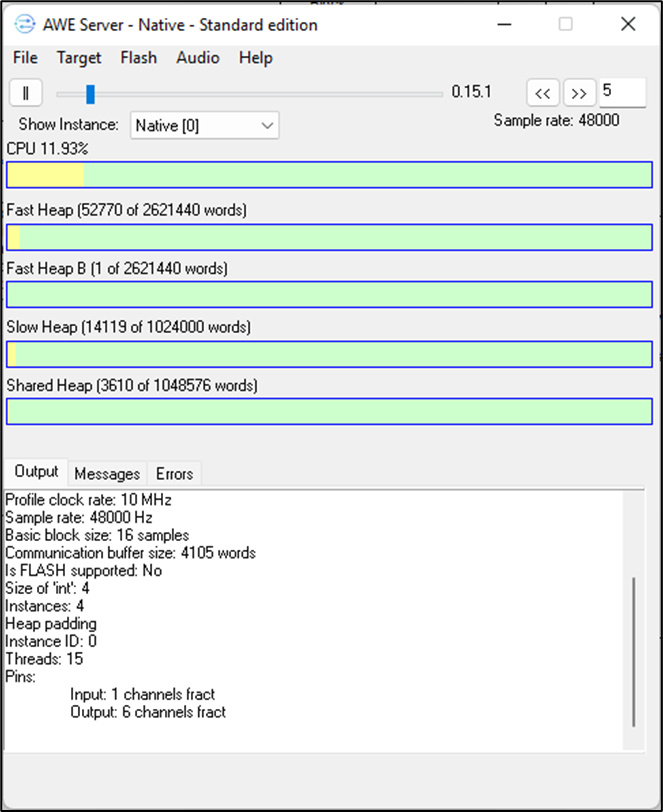Open the Help menu

pos(256,58)
